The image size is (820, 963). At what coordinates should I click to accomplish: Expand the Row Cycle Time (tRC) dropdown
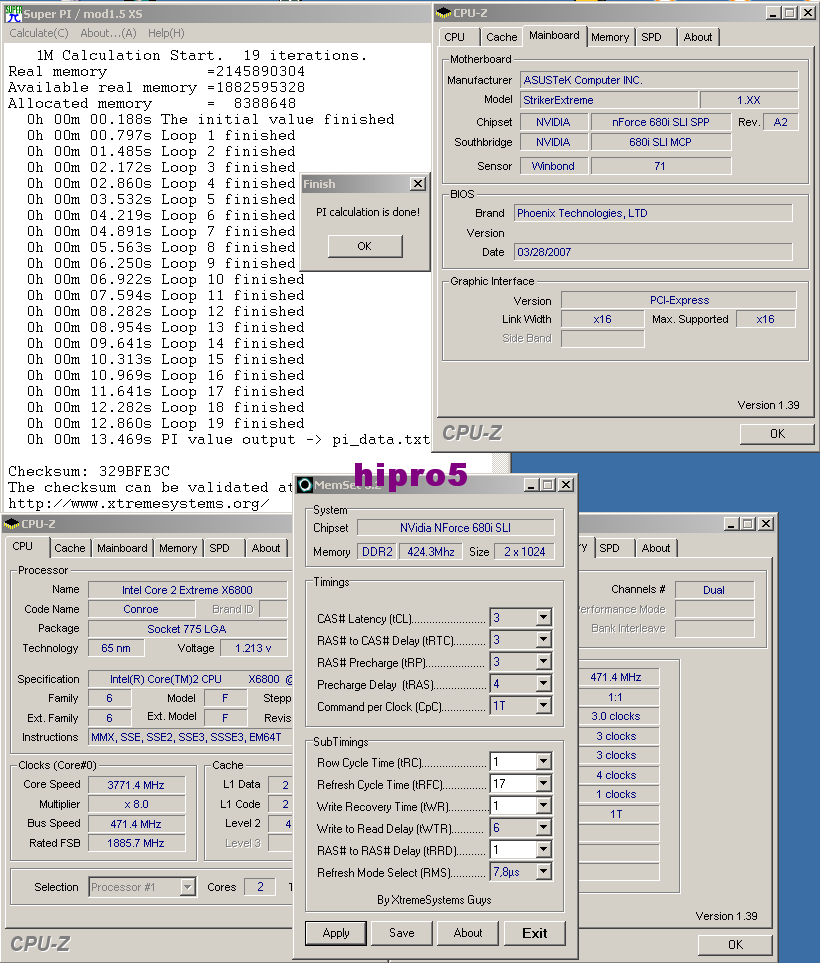tap(544, 762)
